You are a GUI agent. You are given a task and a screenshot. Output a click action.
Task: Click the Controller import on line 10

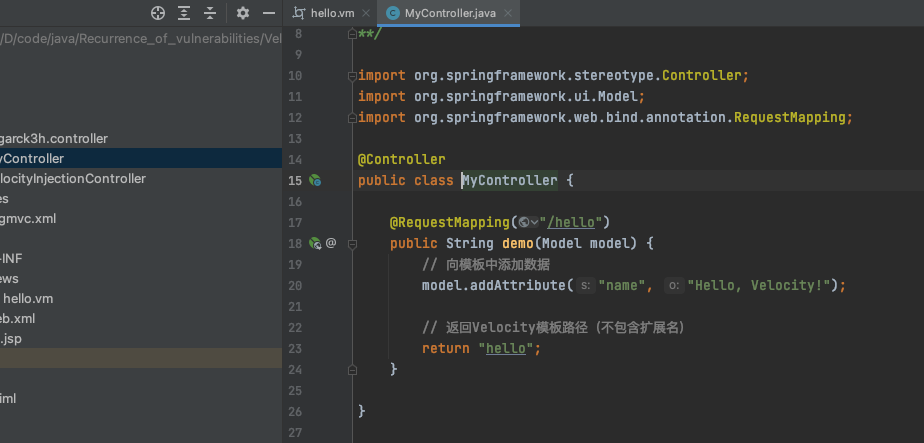coord(701,75)
